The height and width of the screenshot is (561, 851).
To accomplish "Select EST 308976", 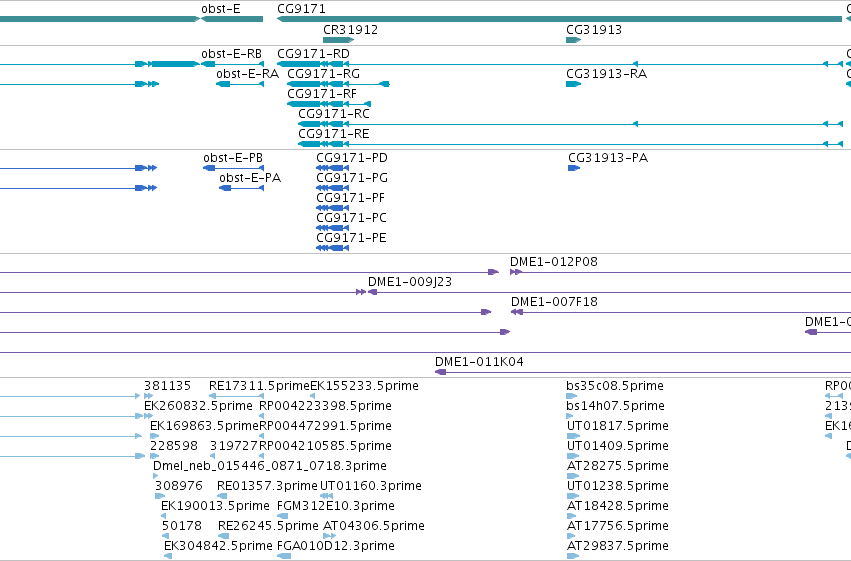I will [x=179, y=486].
